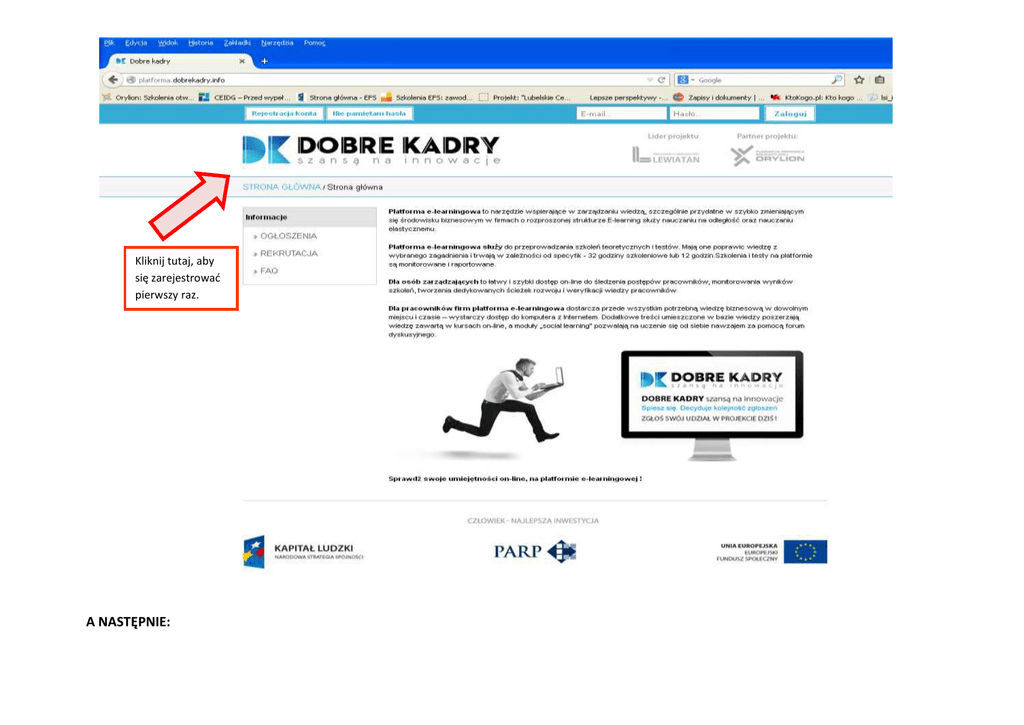
Task: Click the PARP logo in footer
Action: point(534,551)
